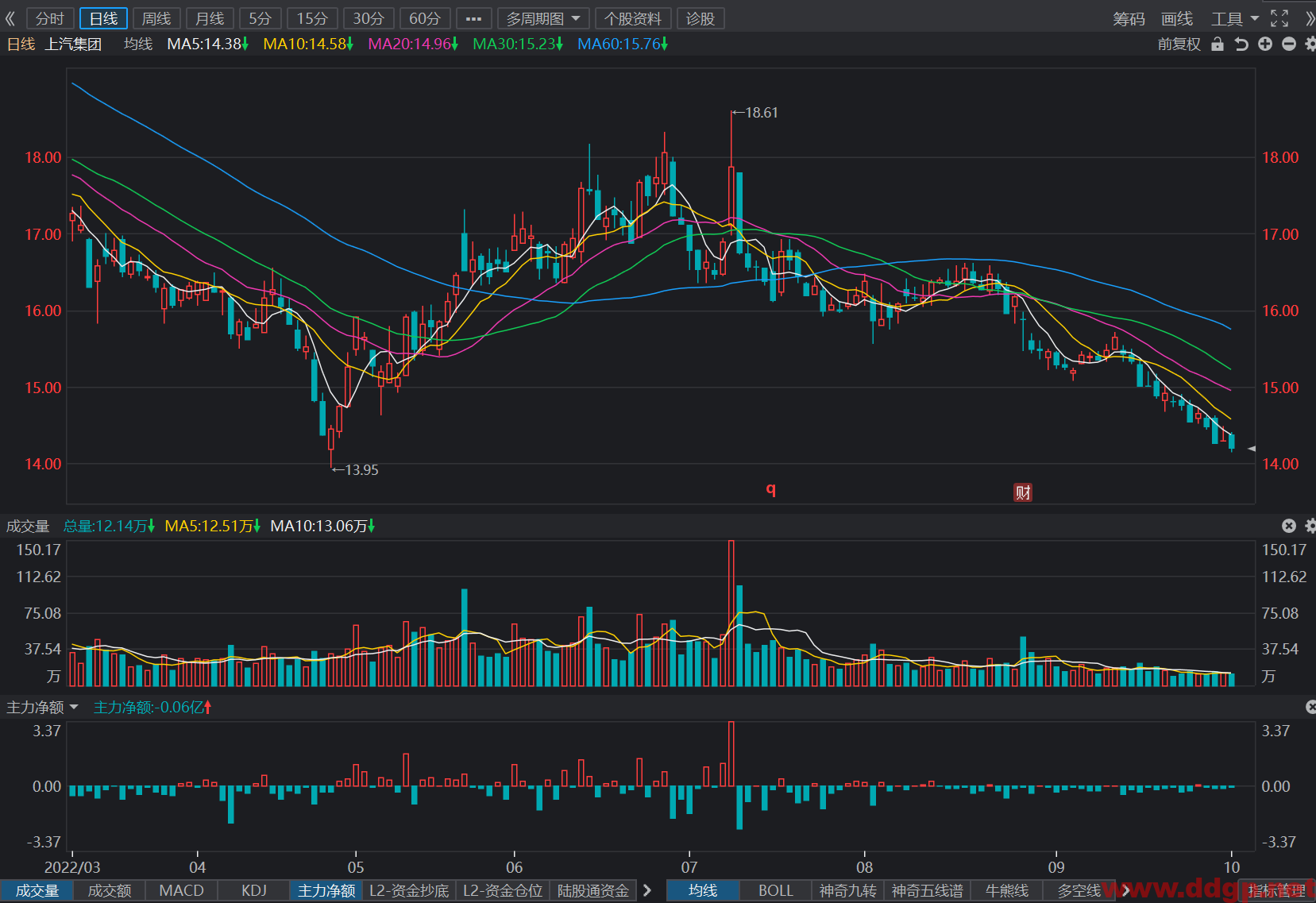Switch to 分时 intraday view

pyautogui.click(x=50, y=18)
